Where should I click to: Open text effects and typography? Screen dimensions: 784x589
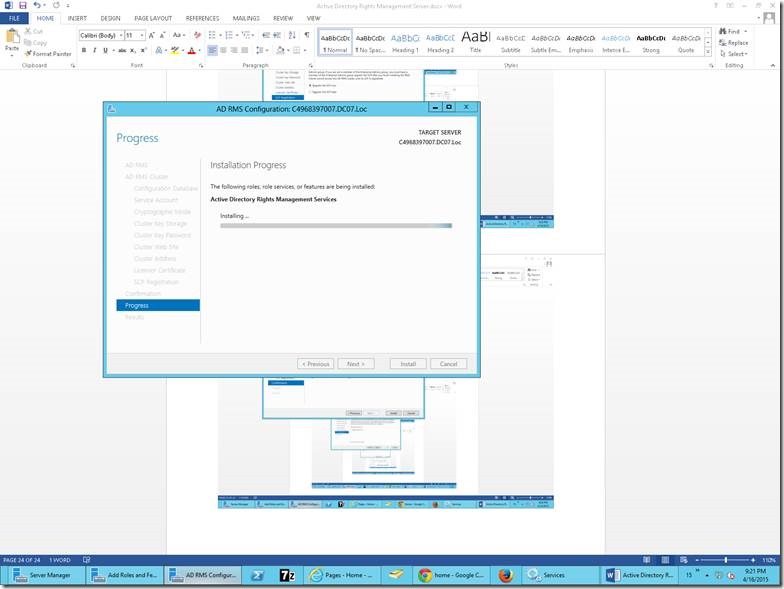[x=158, y=50]
